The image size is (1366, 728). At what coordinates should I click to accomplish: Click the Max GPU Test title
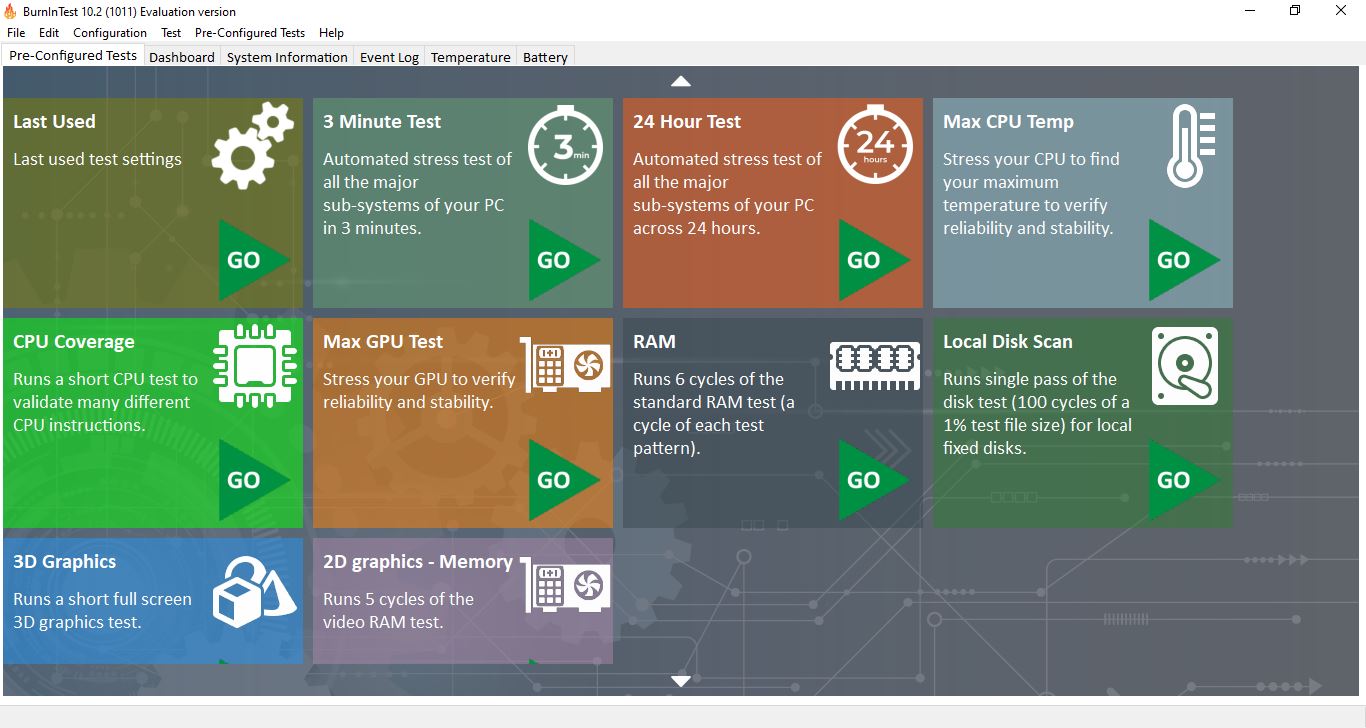383,342
